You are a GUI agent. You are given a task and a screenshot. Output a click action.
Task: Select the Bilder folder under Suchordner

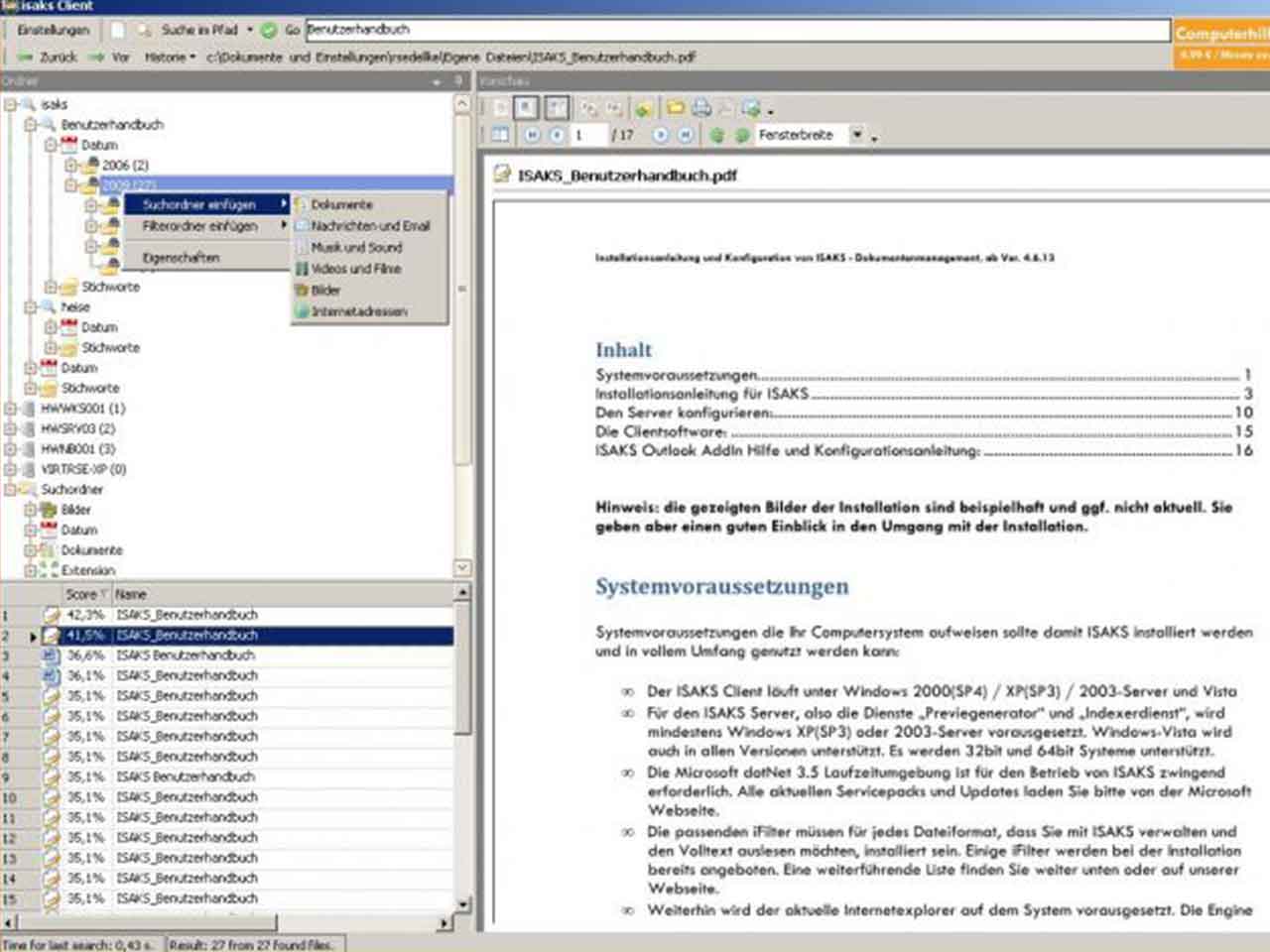(x=75, y=510)
